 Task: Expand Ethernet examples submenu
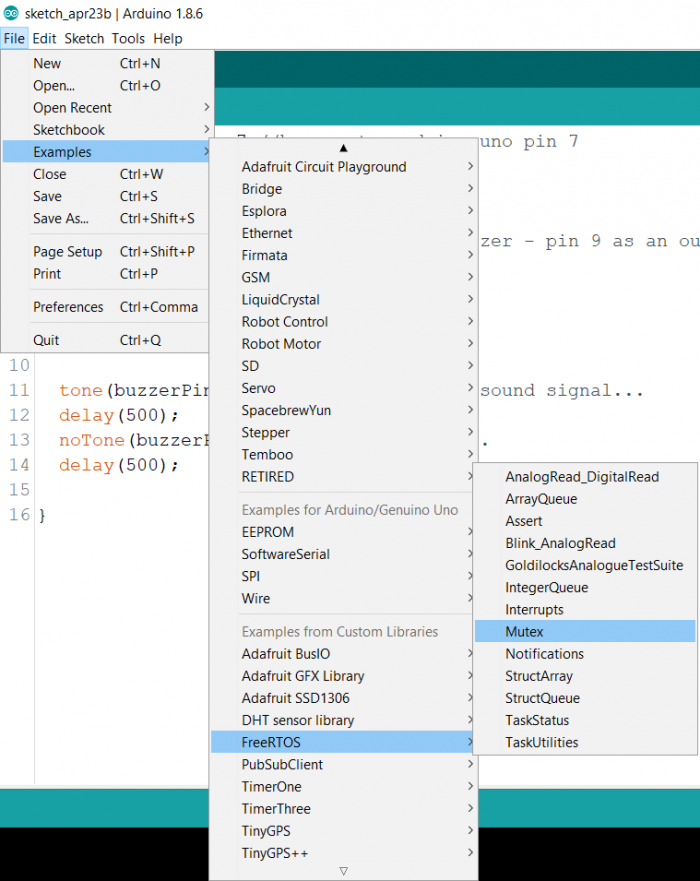(x=344, y=233)
